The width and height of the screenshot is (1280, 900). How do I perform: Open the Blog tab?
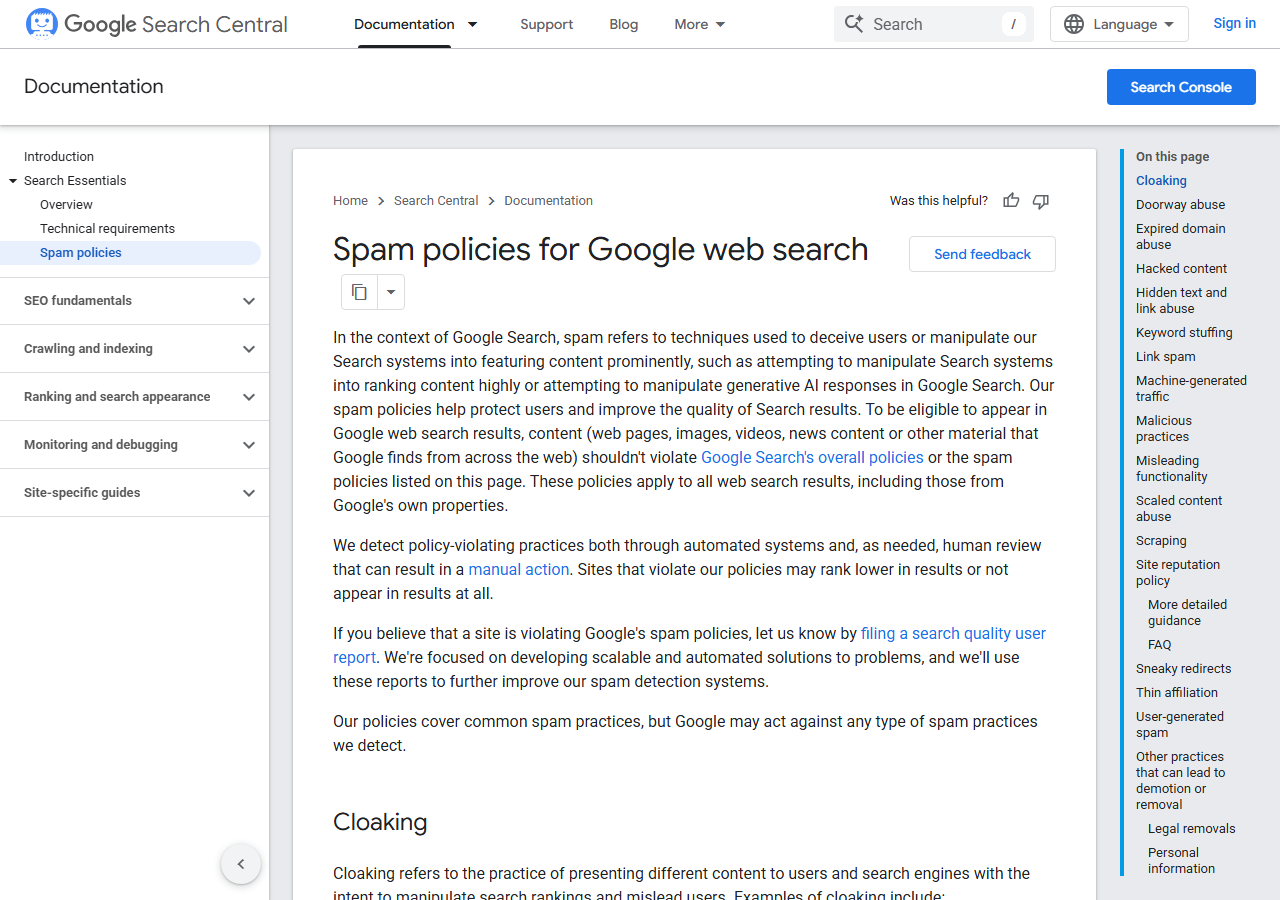pos(624,24)
